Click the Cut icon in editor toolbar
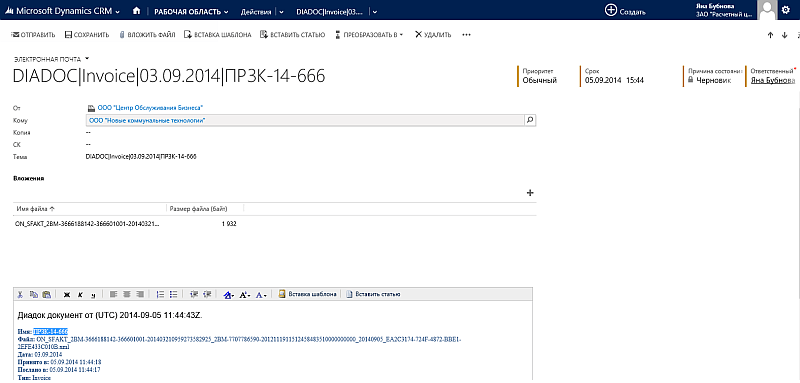800x383 pixels. pyautogui.click(x=20, y=294)
